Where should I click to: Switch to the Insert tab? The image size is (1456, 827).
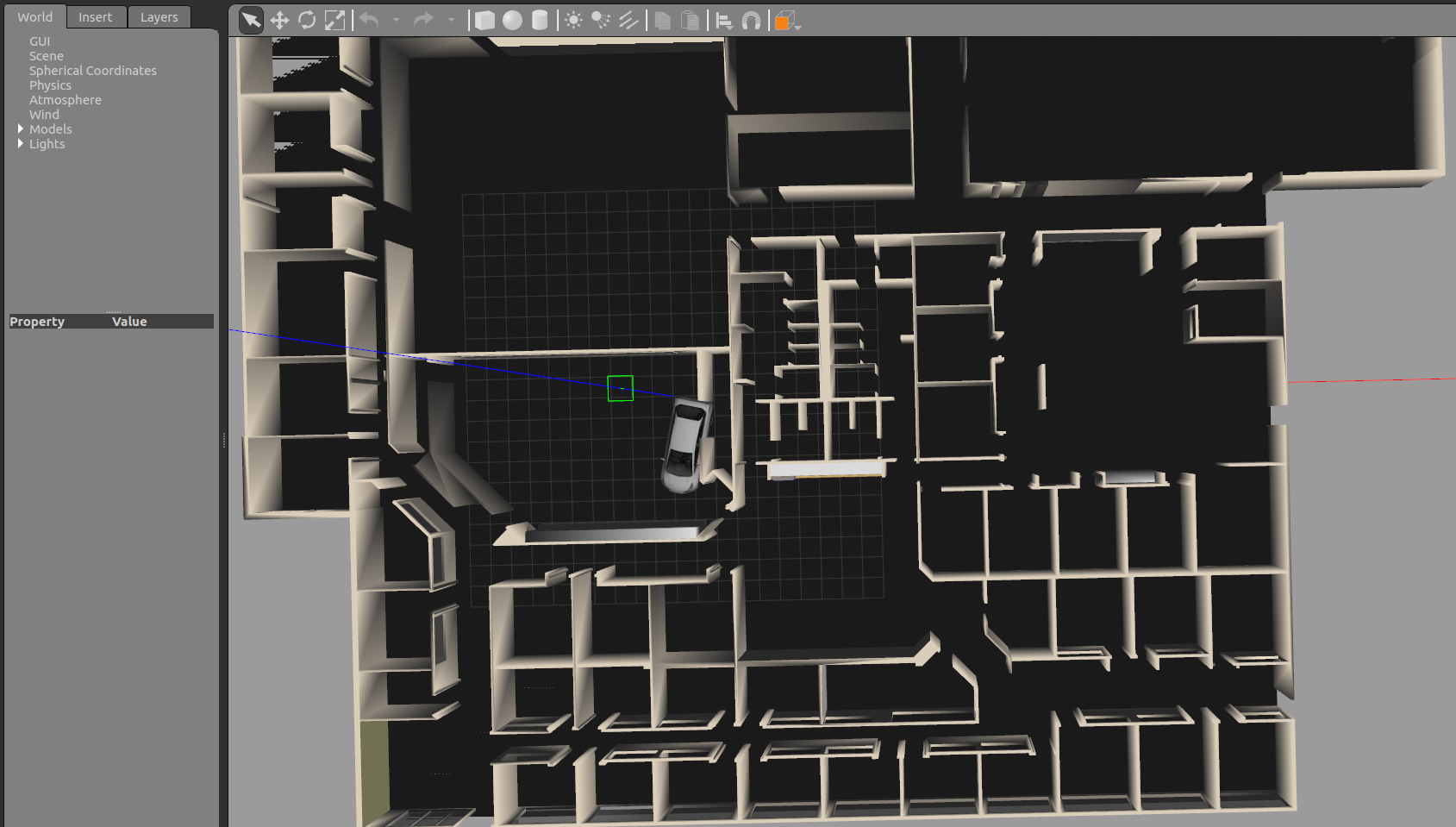(96, 16)
